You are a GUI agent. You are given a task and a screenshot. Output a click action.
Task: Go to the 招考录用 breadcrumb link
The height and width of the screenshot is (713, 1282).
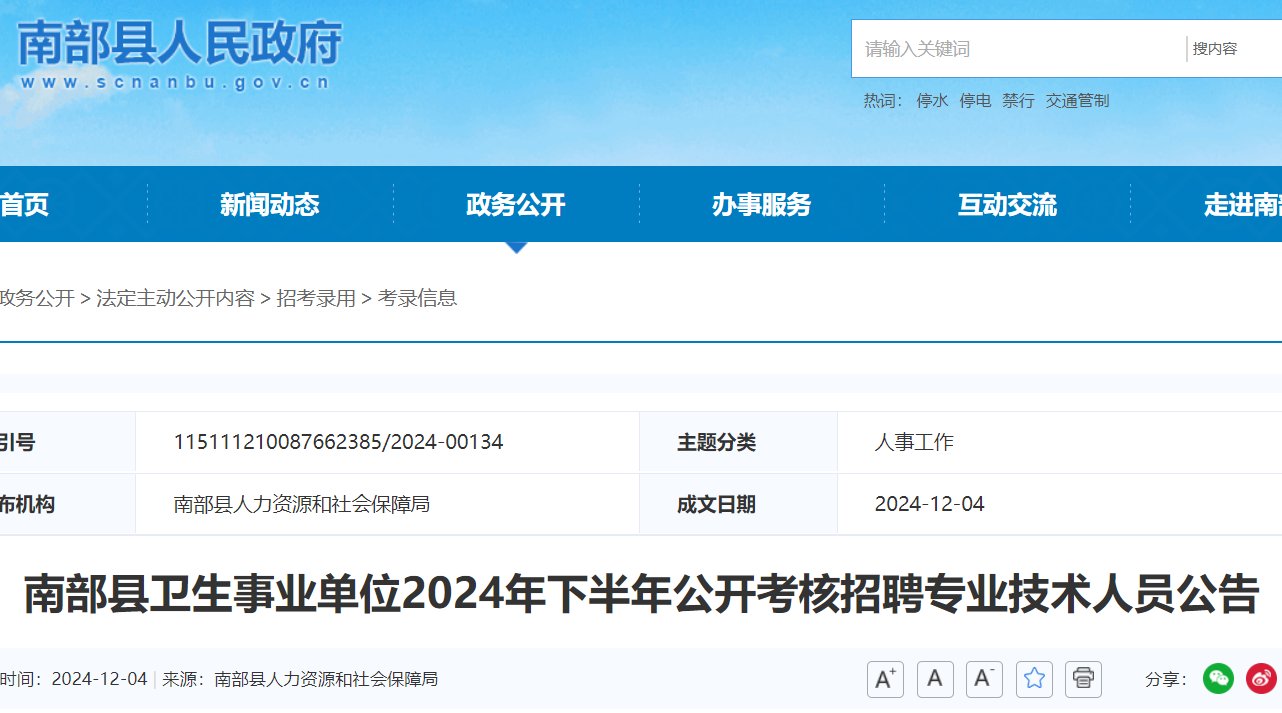coord(316,298)
